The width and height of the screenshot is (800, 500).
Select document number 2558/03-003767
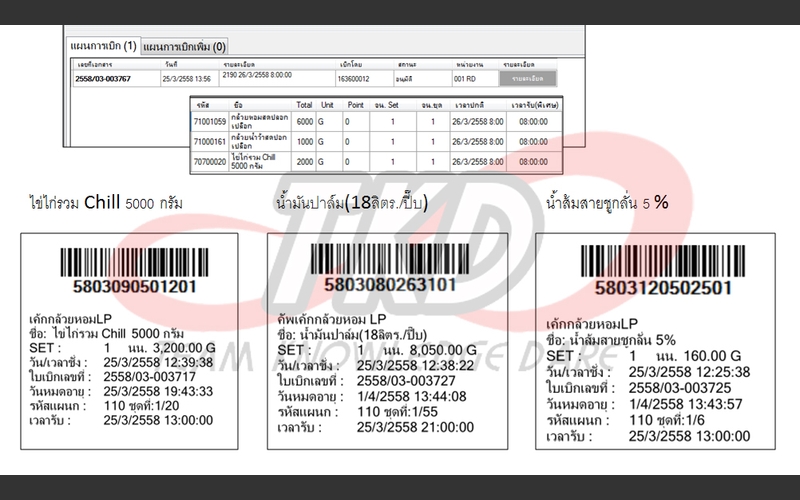click(103, 79)
